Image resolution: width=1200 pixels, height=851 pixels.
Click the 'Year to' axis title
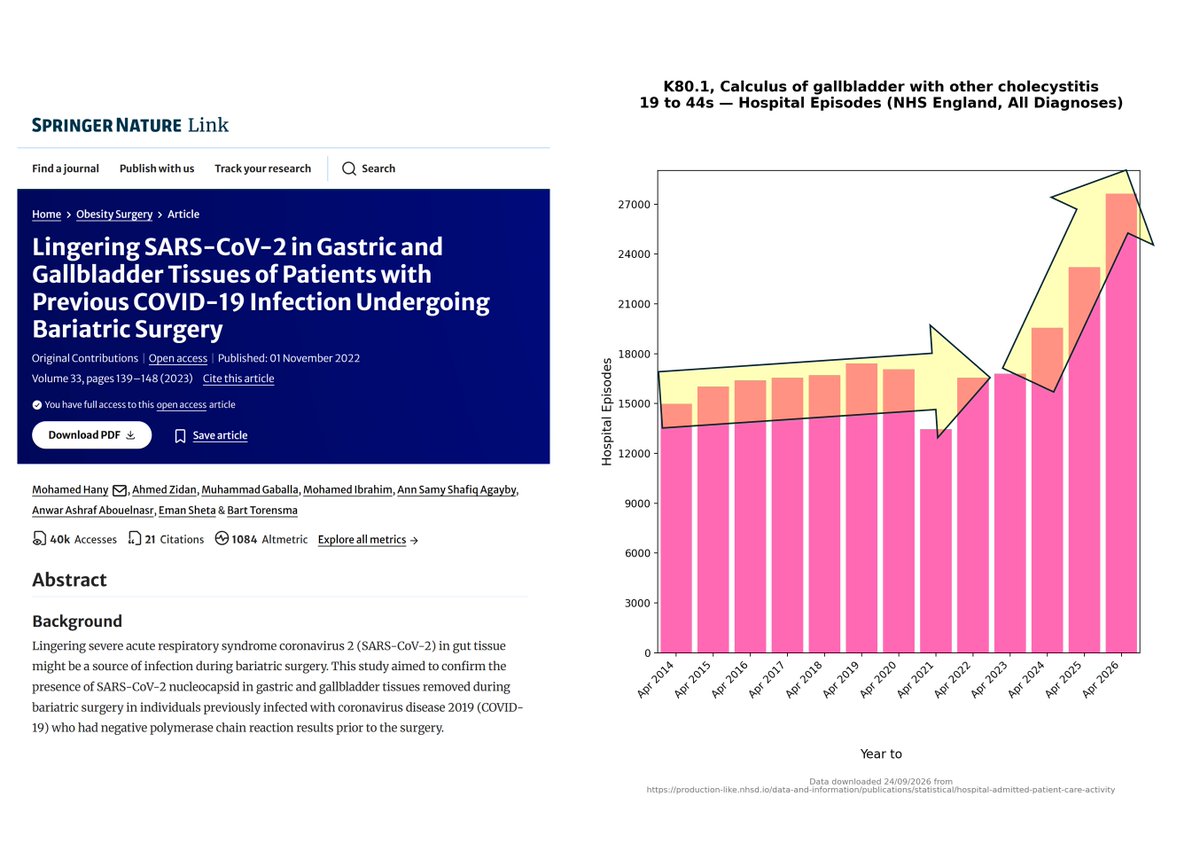pyautogui.click(x=881, y=754)
